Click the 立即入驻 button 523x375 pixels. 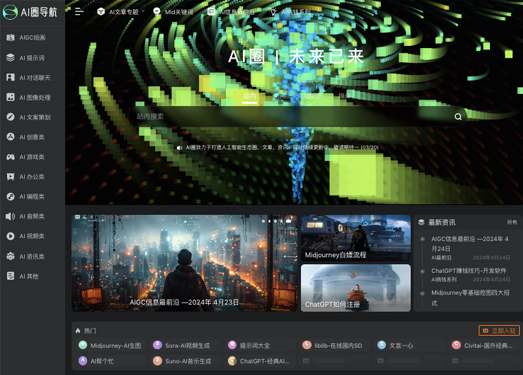(x=499, y=331)
